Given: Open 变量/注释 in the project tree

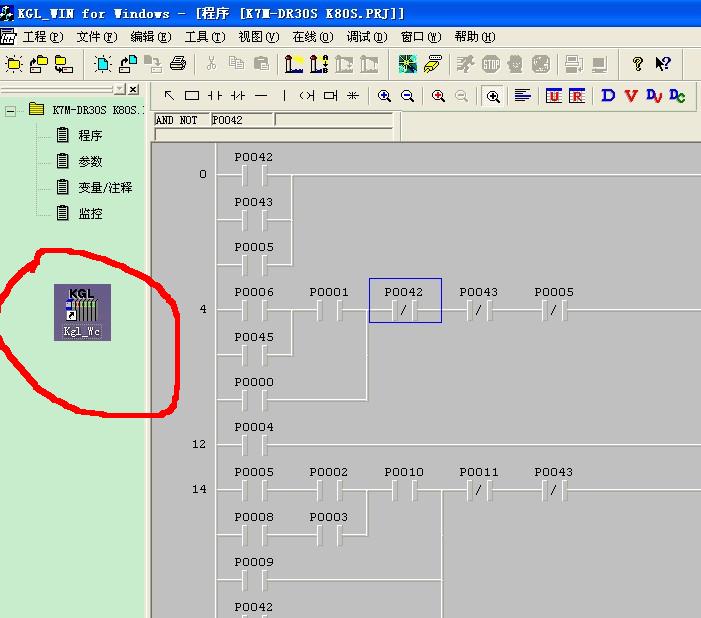Looking at the screenshot, I should point(105,187).
